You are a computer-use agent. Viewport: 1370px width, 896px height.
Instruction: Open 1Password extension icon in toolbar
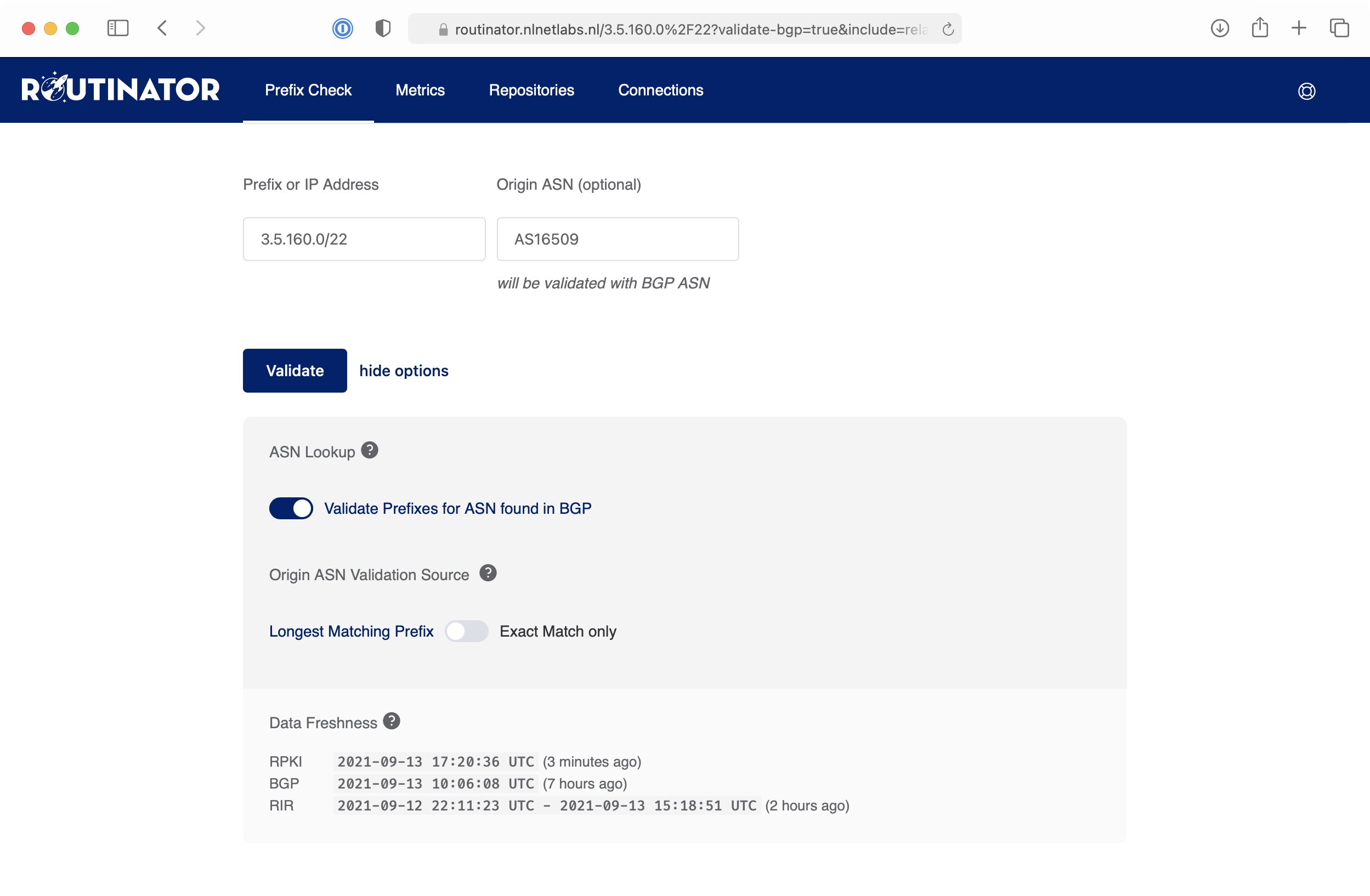[x=342, y=28]
